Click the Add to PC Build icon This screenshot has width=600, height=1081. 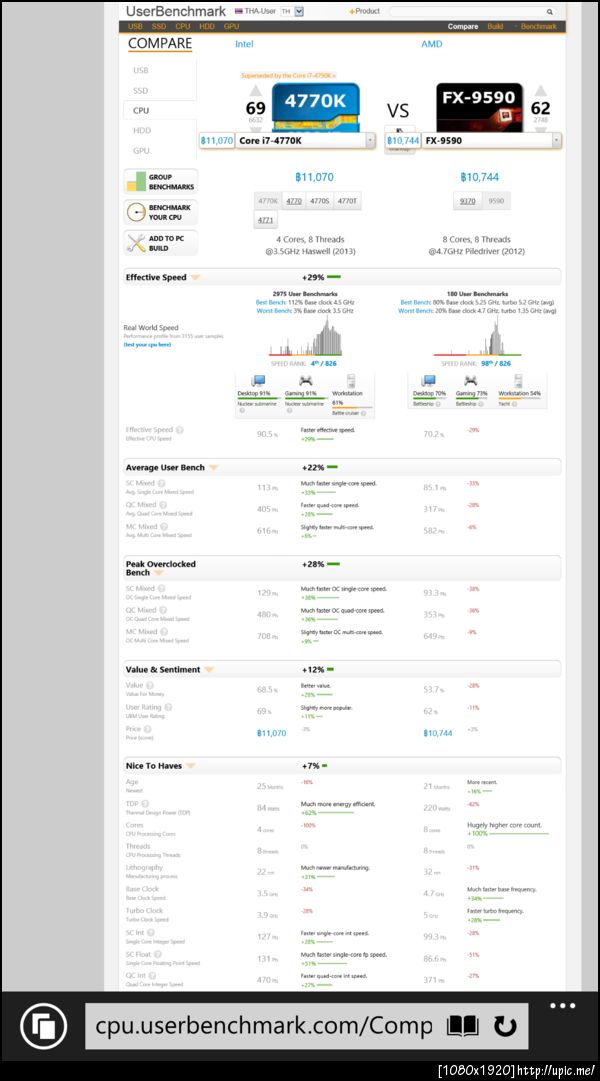(x=137, y=243)
